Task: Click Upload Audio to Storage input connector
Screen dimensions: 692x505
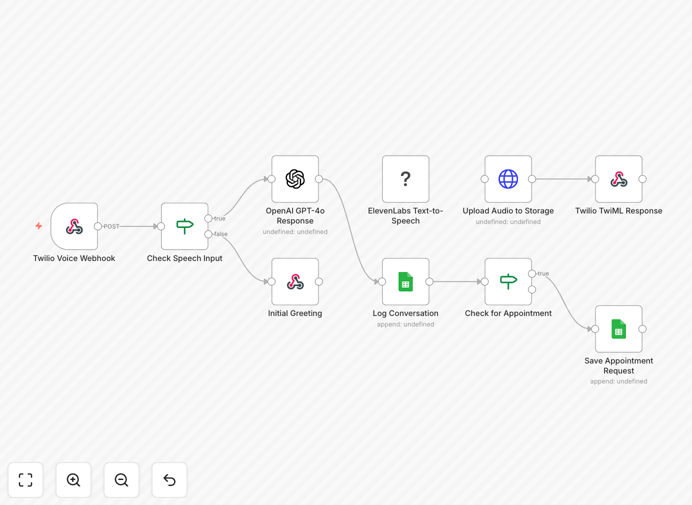Action: pos(485,179)
